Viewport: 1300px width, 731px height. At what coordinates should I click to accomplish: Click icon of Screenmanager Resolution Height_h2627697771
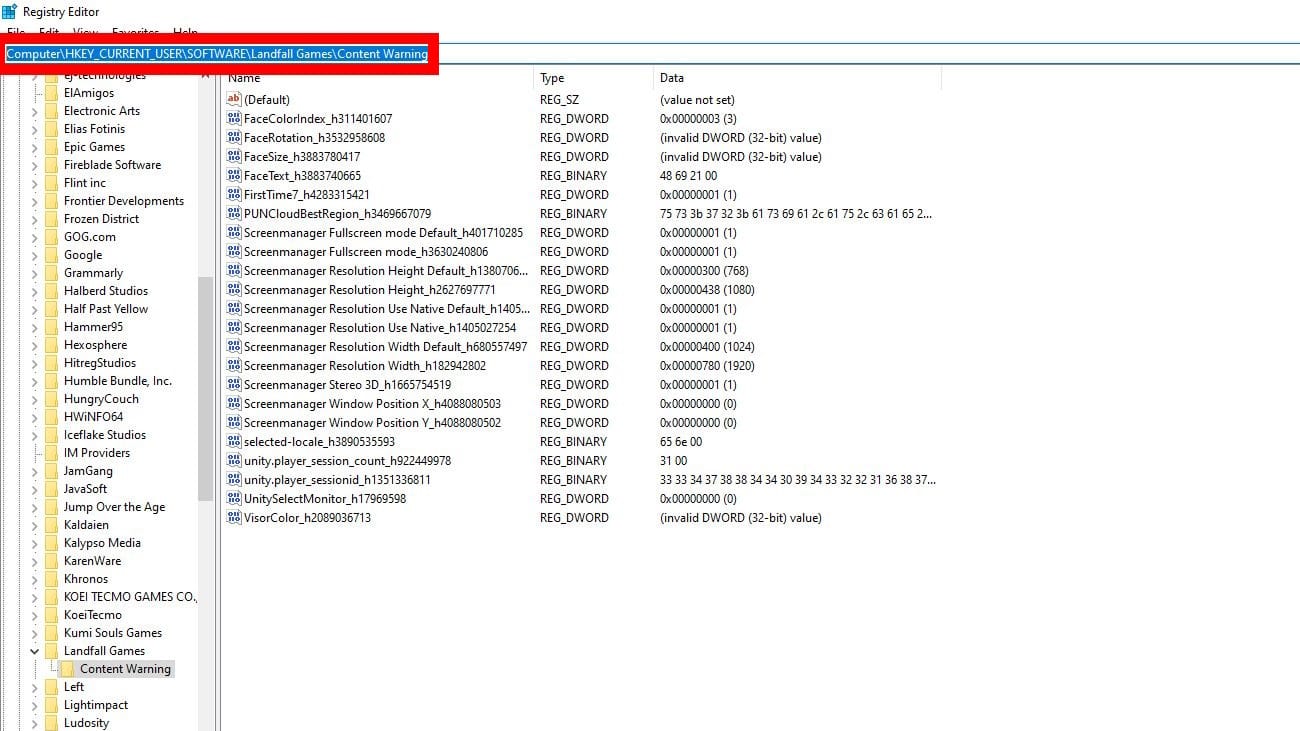(234, 289)
